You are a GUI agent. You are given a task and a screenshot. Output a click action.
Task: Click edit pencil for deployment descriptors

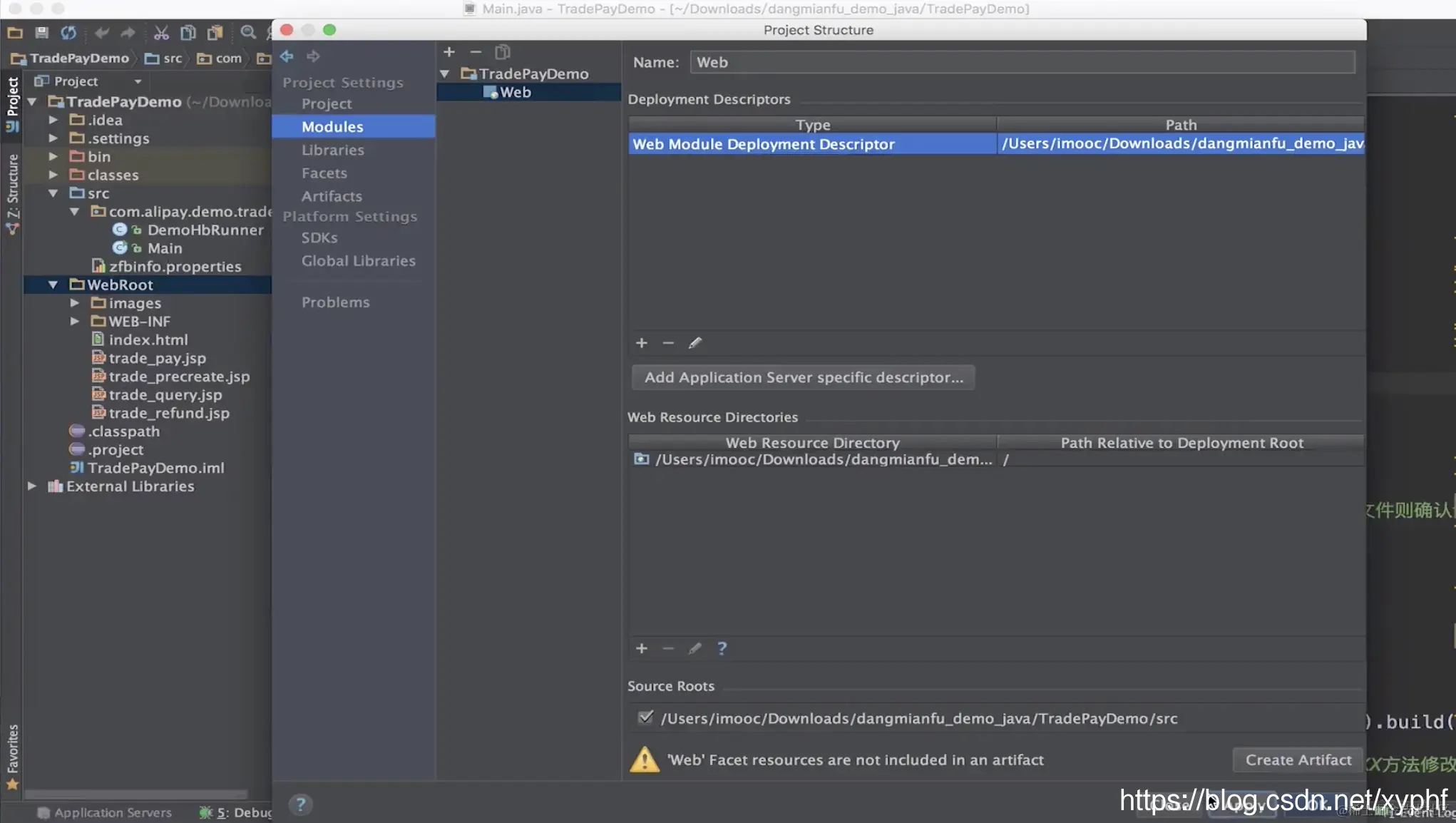tap(694, 343)
